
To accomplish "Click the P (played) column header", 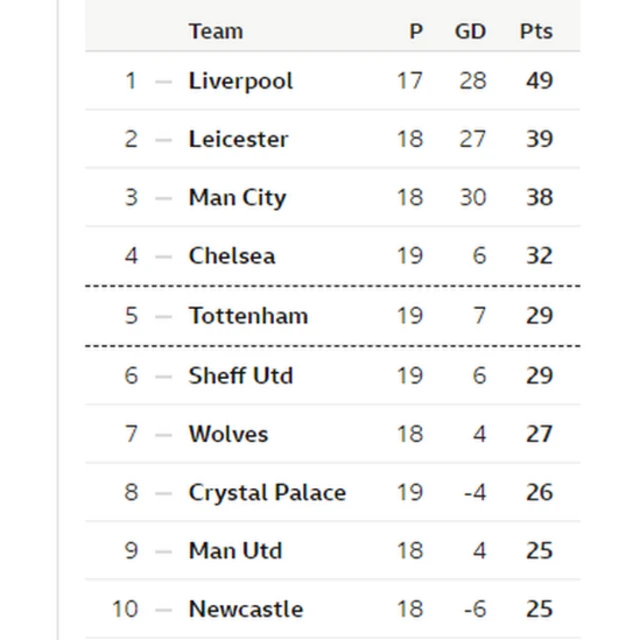I will pyautogui.click(x=416, y=31).
